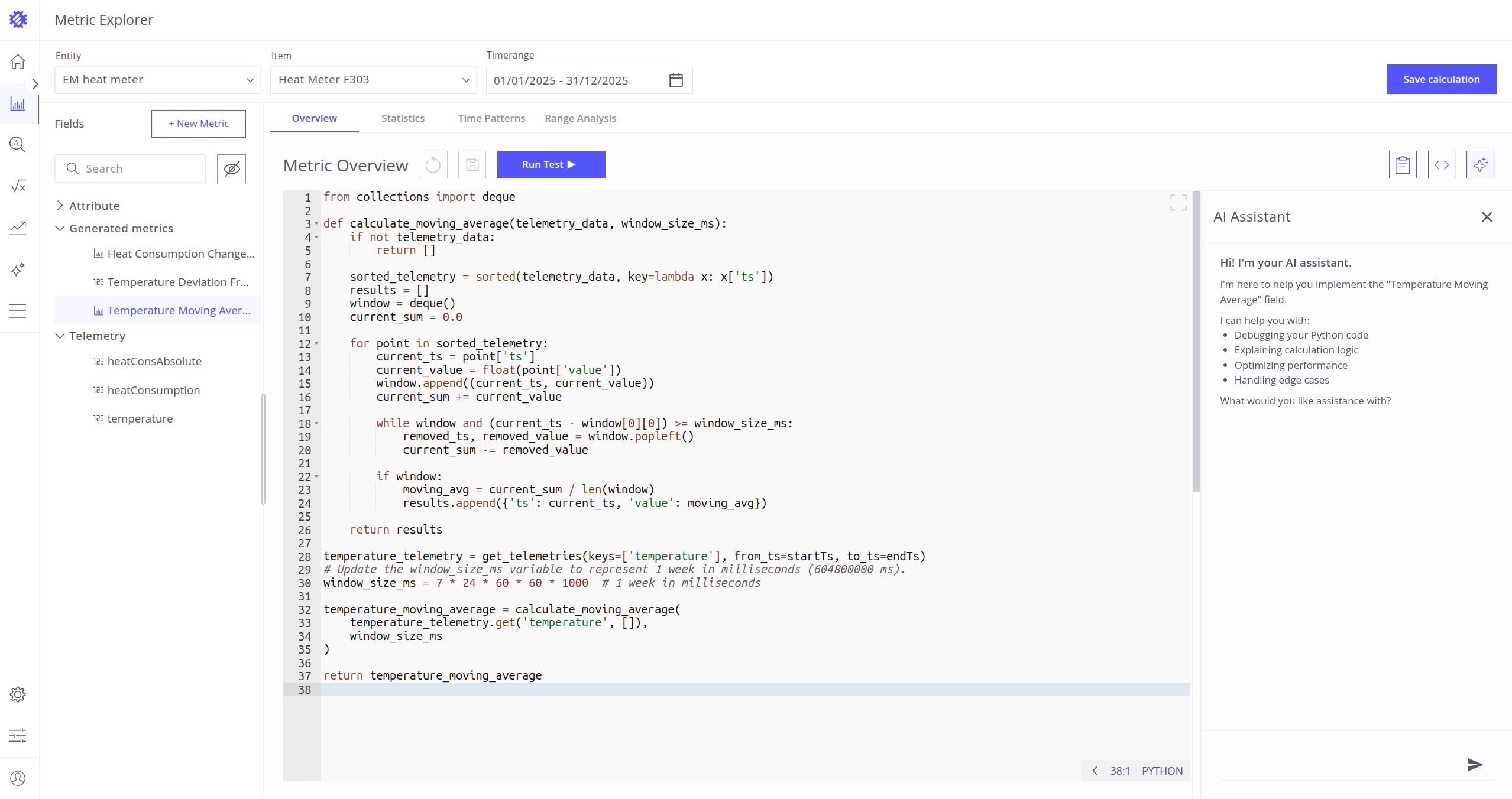Click the Run Test button
The image size is (1512, 799).
coord(551,165)
